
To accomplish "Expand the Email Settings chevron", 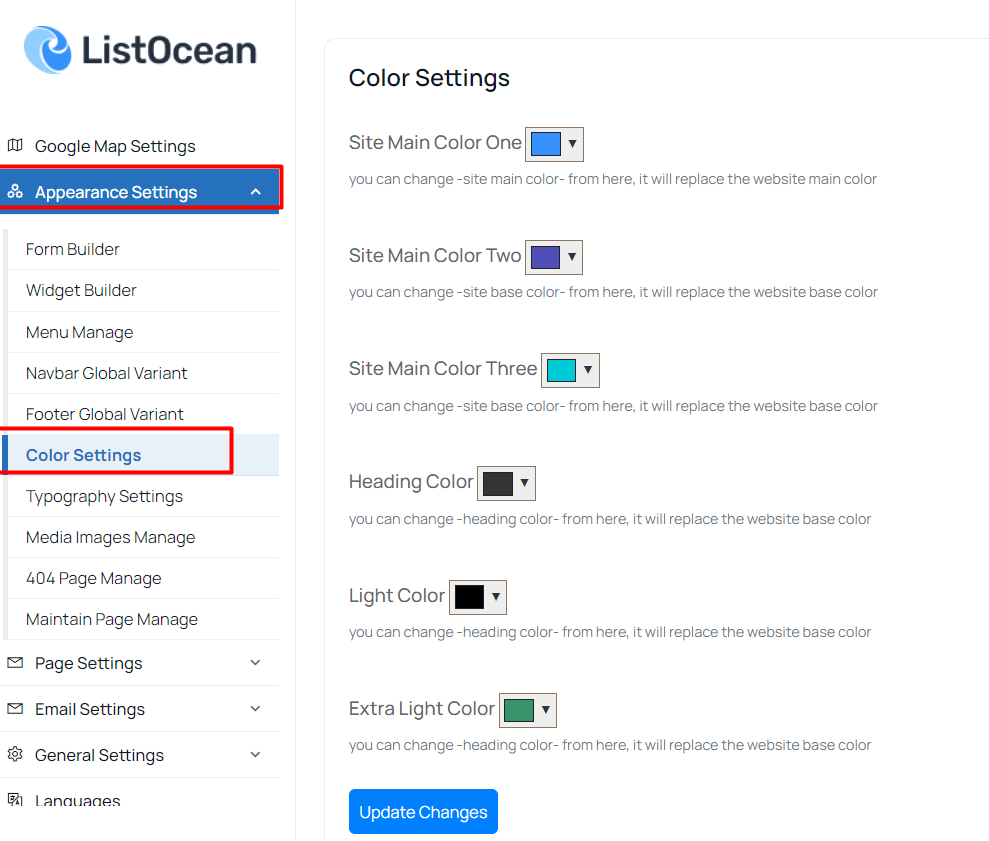I will pyautogui.click(x=255, y=709).
